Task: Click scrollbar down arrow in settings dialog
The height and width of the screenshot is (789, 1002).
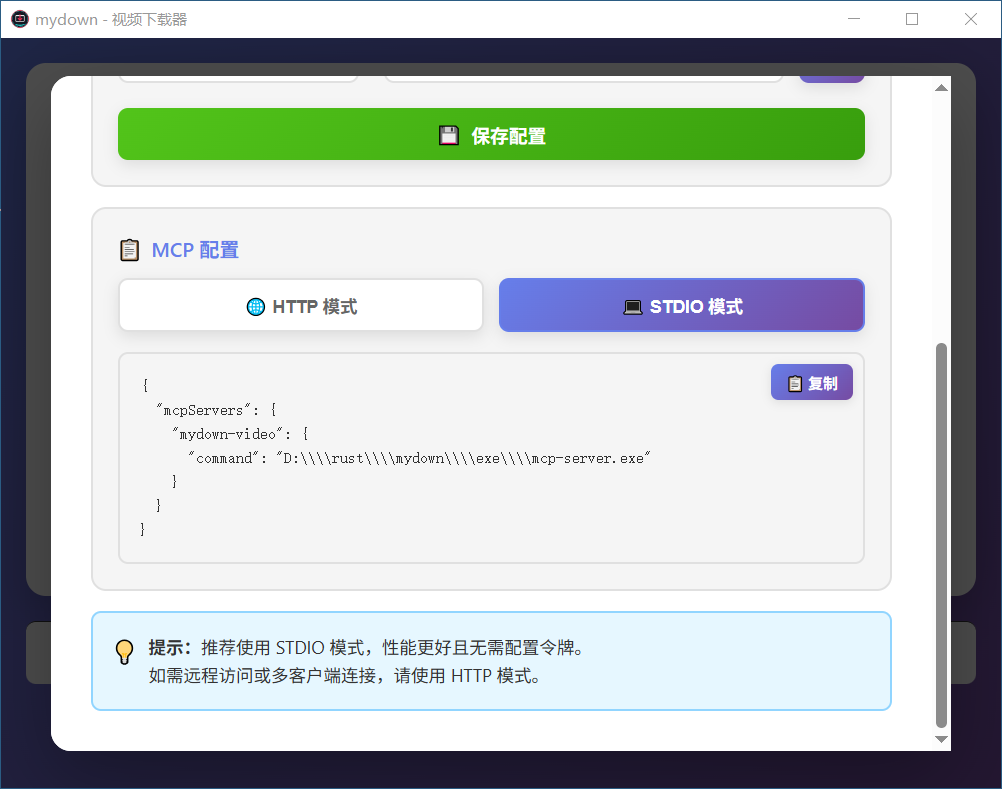Action: [941, 739]
